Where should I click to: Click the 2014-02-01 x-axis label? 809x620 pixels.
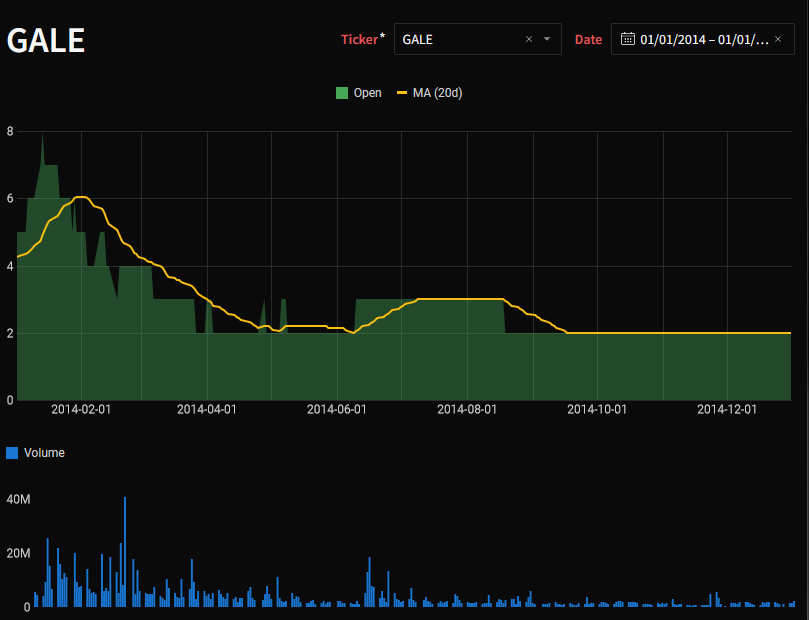[81, 409]
